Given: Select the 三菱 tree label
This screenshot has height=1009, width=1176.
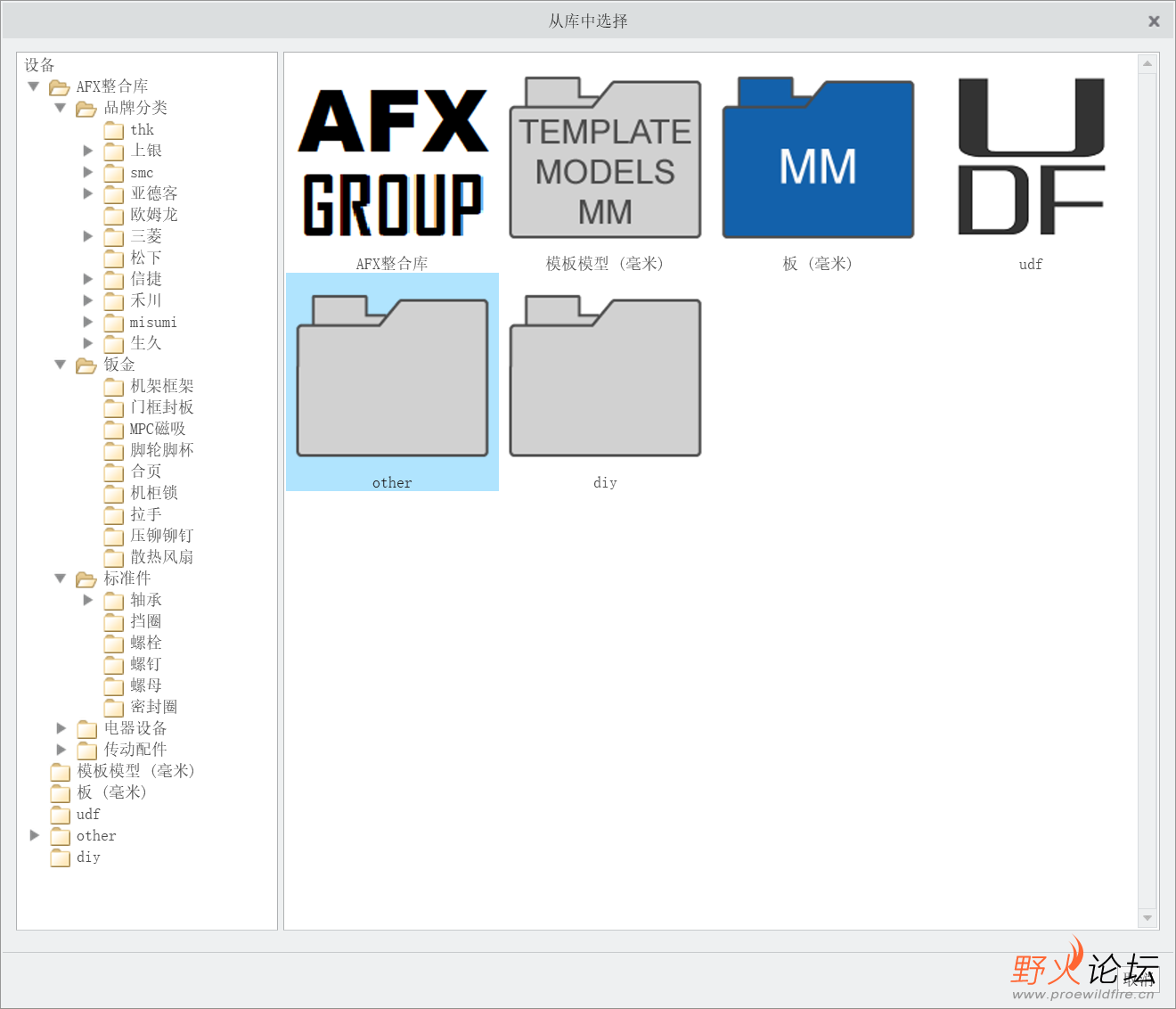Looking at the screenshot, I should 146,236.
